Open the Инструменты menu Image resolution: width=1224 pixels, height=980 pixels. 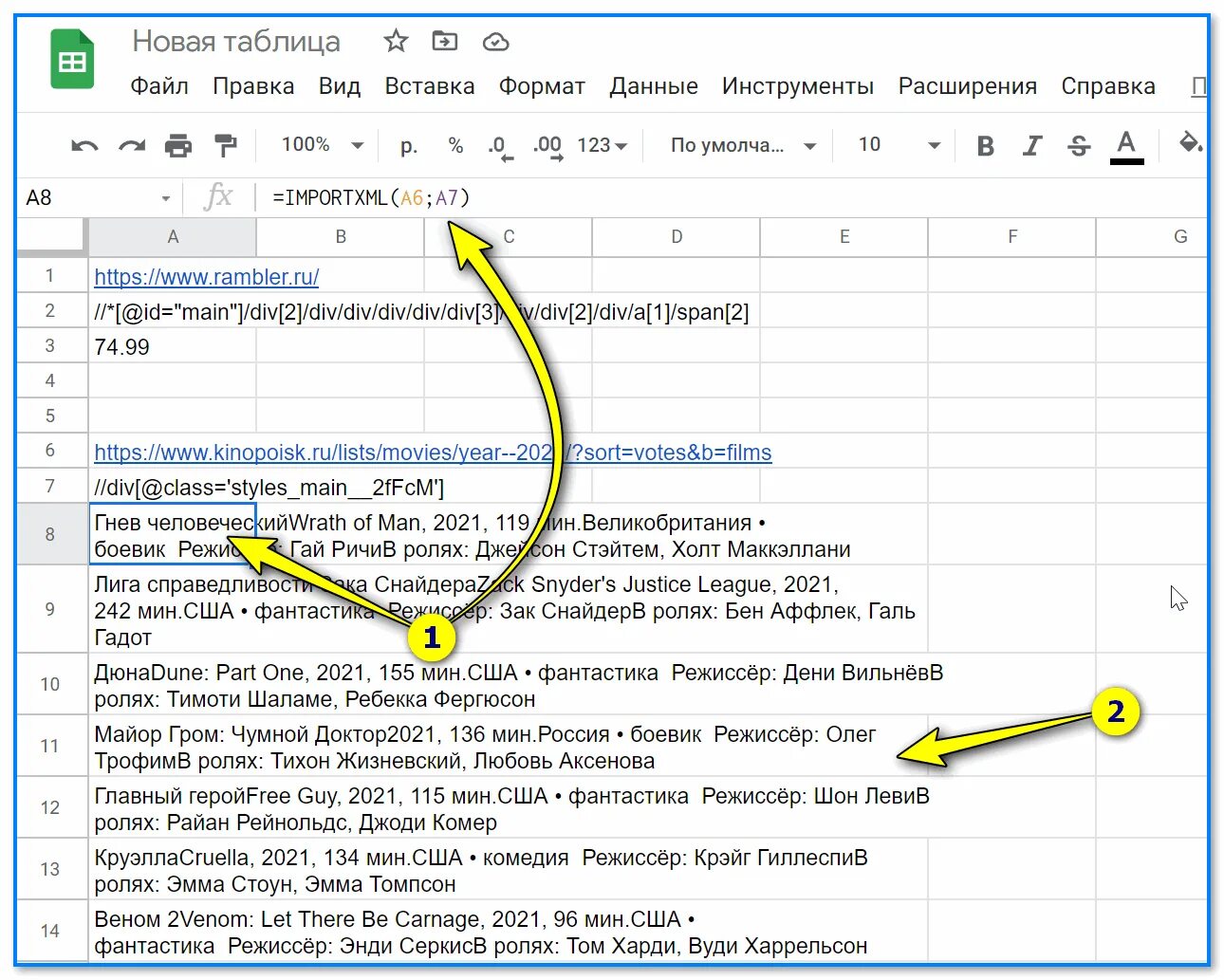pyautogui.click(x=798, y=86)
